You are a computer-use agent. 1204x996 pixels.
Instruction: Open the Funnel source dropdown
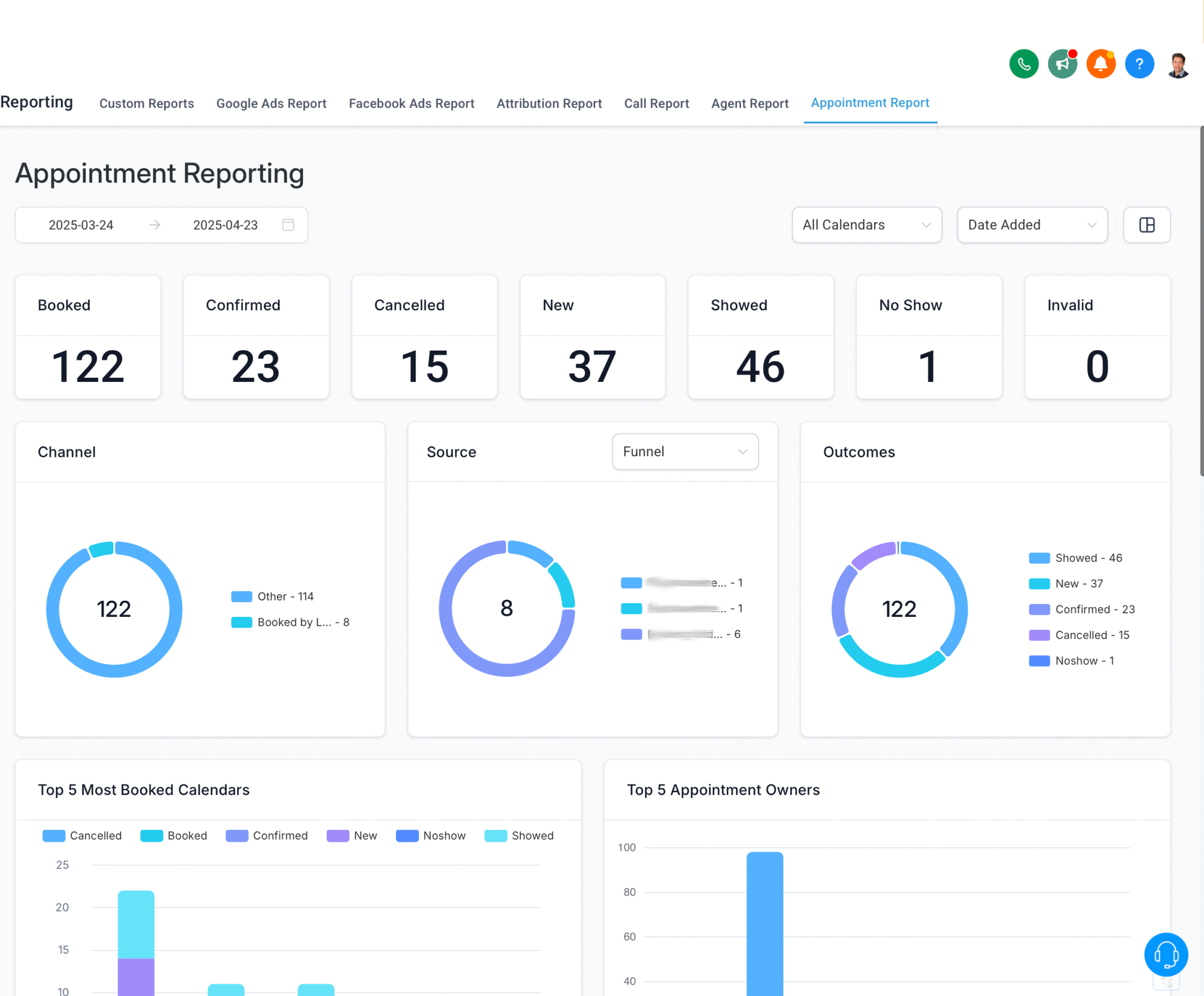pos(685,452)
